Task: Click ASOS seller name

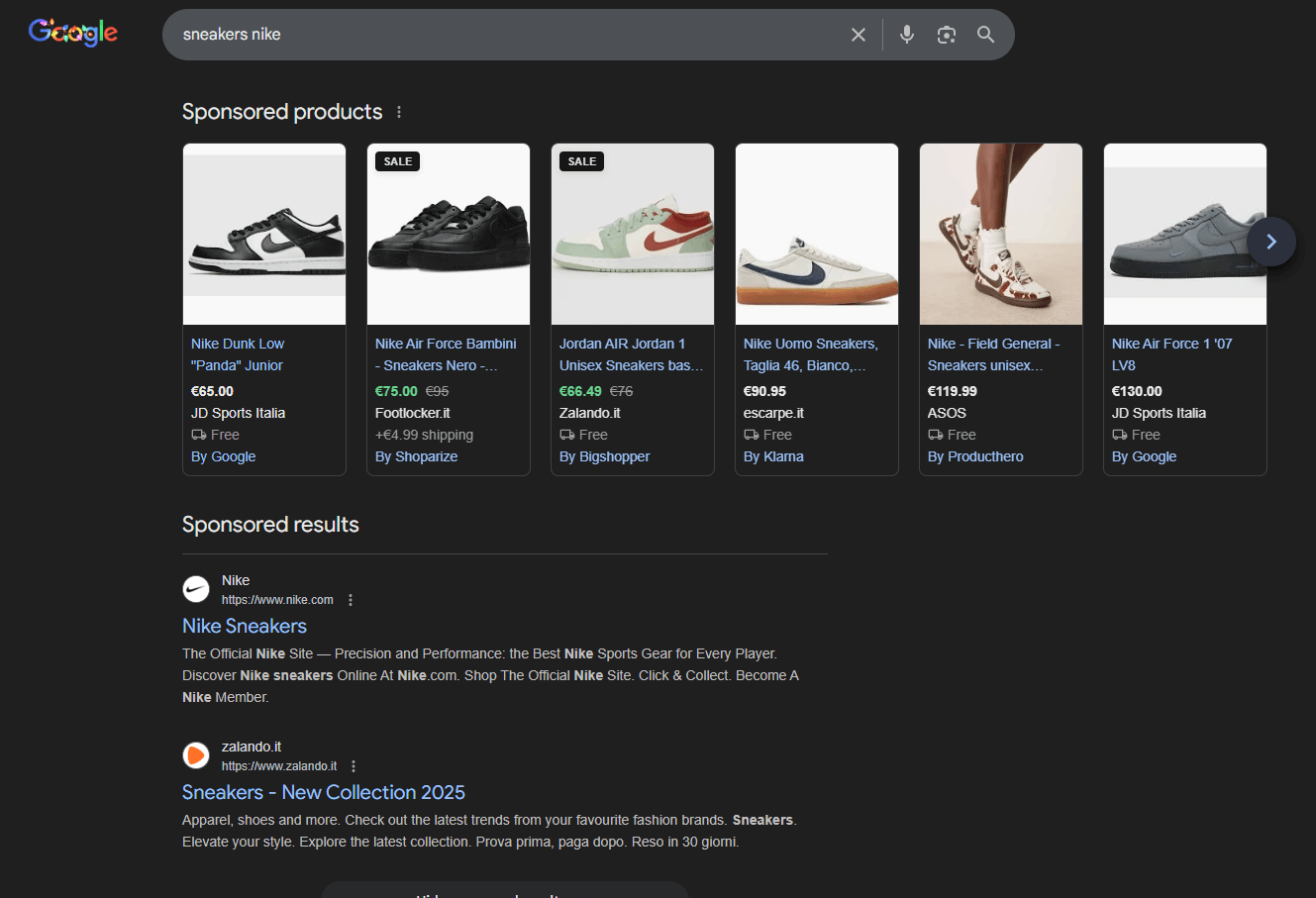Action: tap(947, 413)
